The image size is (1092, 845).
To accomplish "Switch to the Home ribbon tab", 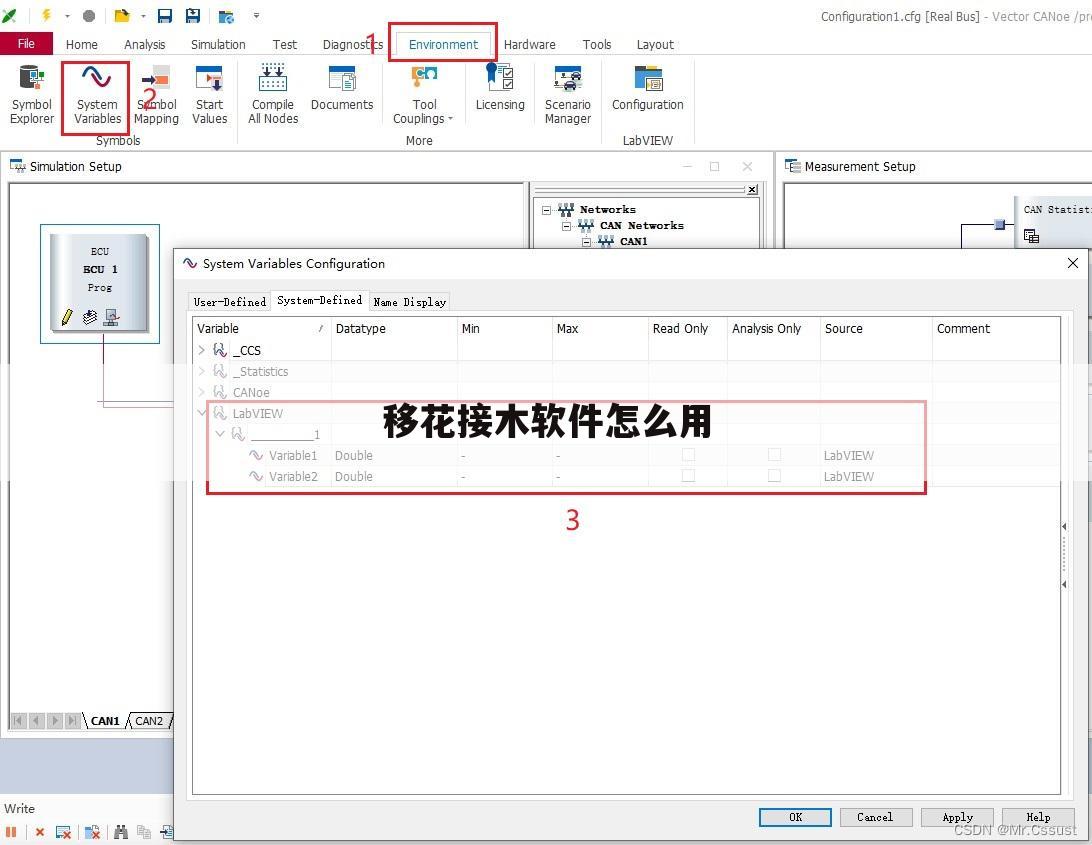I will (x=81, y=45).
